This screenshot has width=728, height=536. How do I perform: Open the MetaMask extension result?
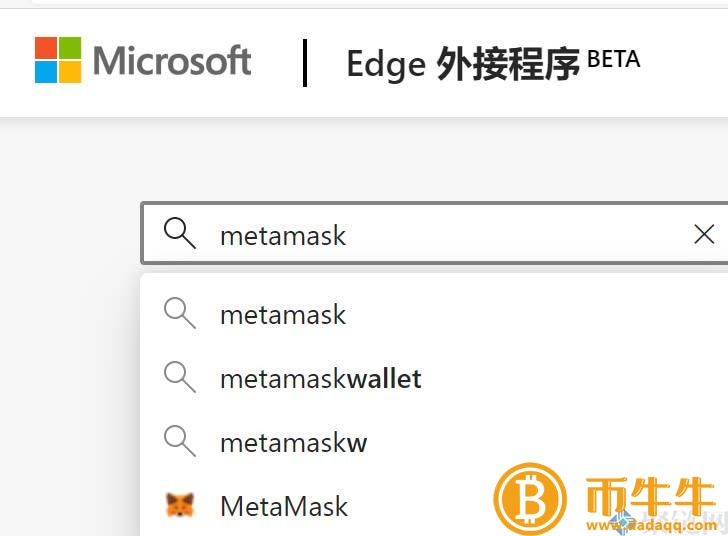coord(284,506)
